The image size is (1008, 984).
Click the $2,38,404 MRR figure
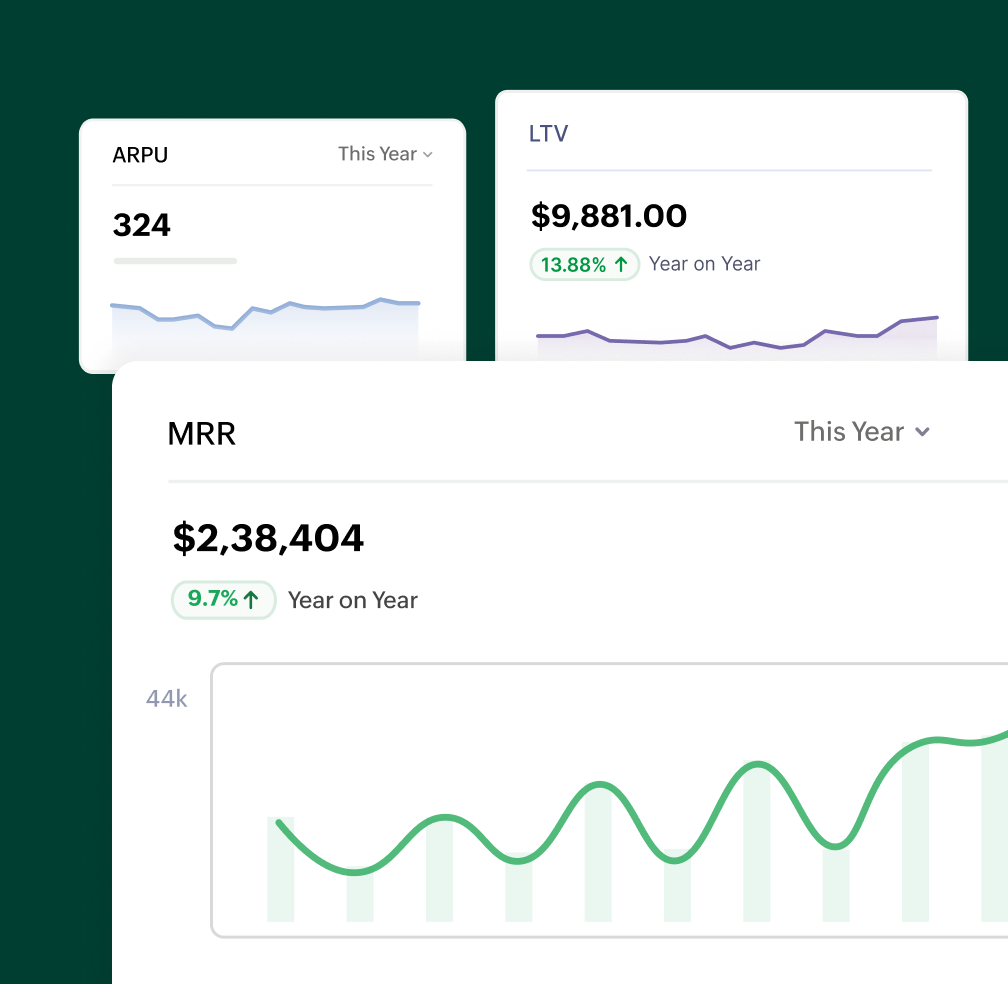(266, 538)
